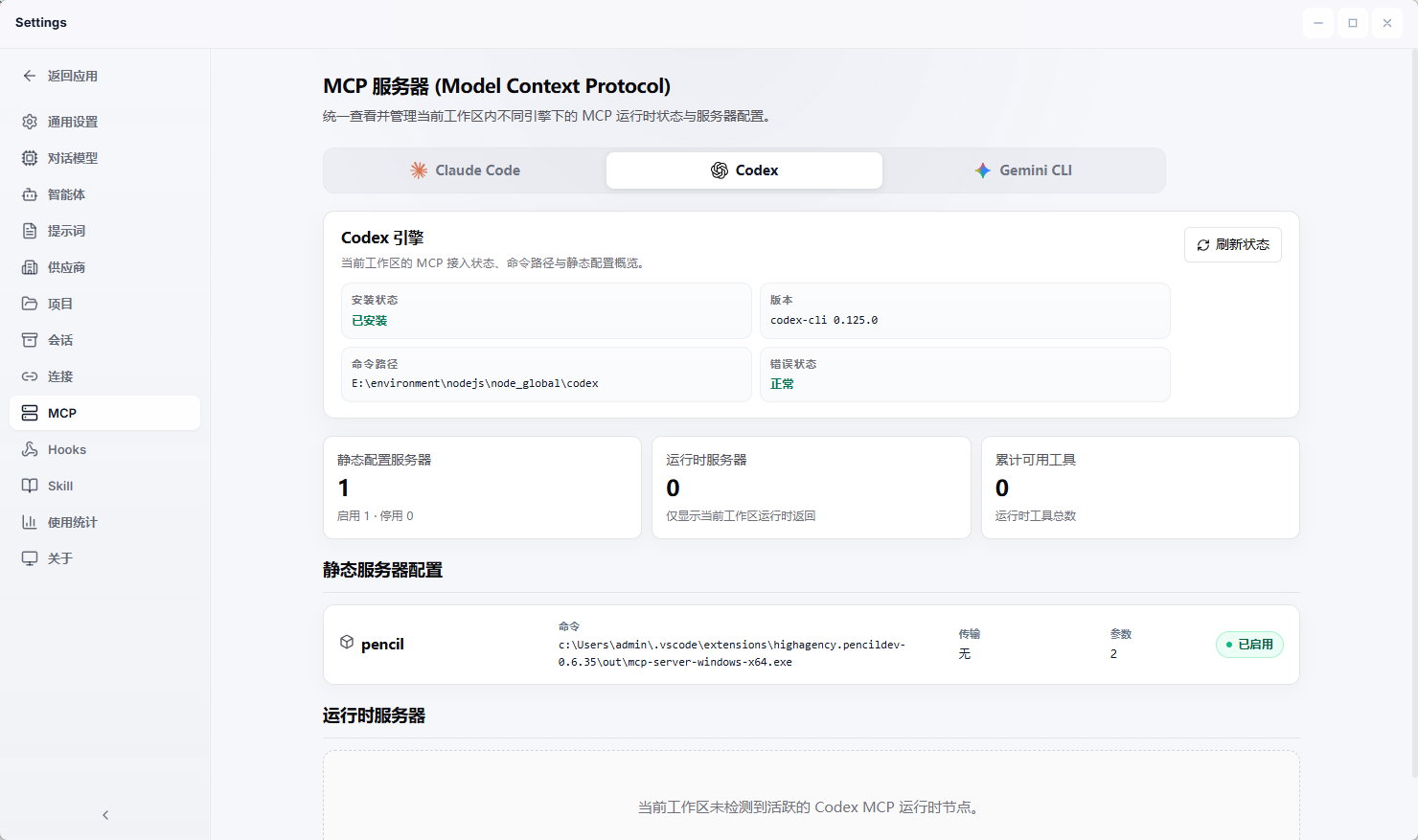
Task: Click the 静态配置服务器 stat card
Action: tap(482, 488)
